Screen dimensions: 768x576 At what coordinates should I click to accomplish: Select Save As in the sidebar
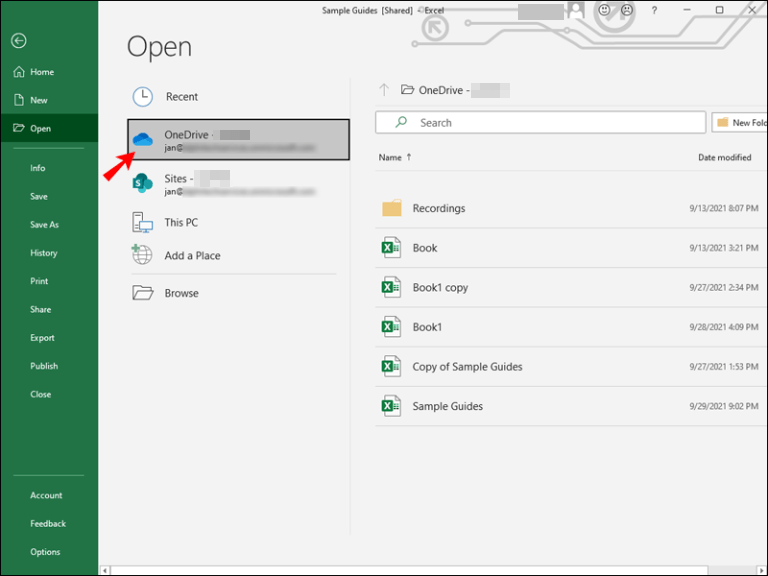click(x=44, y=225)
